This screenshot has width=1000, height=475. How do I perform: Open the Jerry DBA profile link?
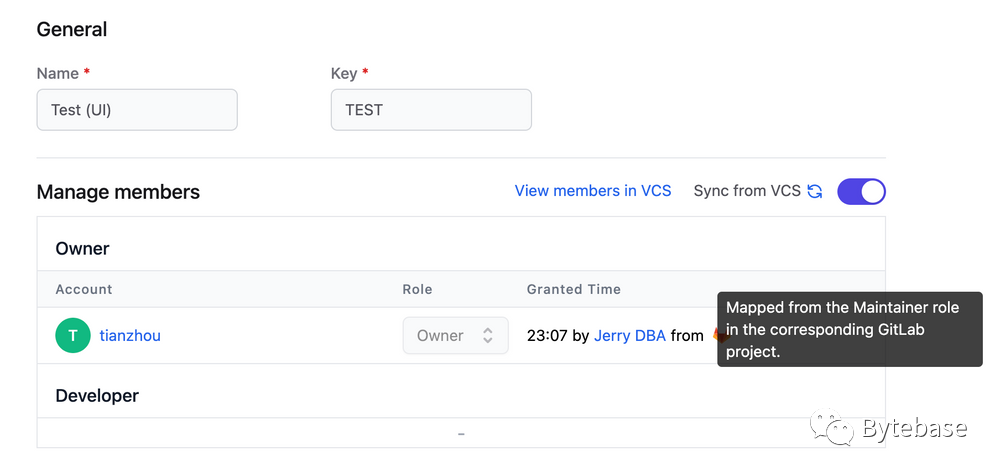[630, 336]
